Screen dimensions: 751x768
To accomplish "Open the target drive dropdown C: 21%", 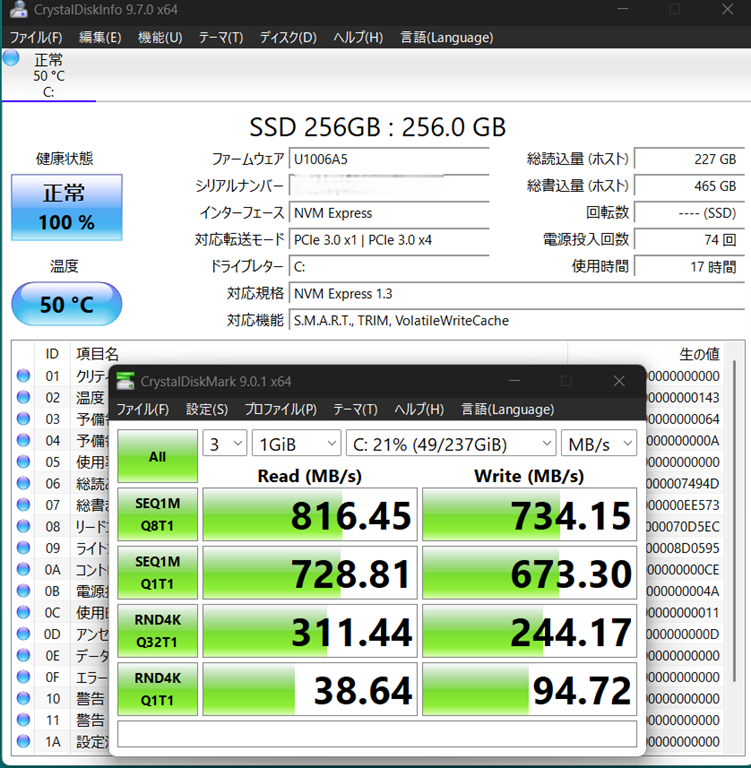I will (x=451, y=444).
